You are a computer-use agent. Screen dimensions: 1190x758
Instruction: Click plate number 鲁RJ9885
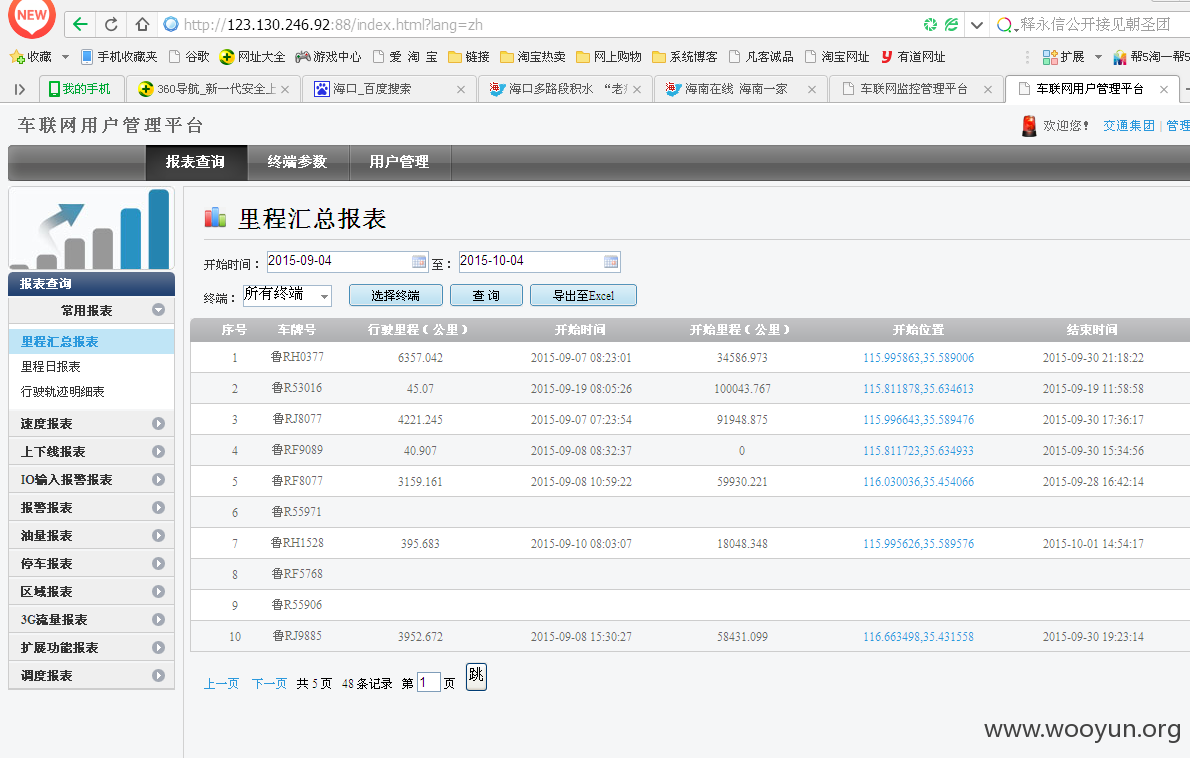(297, 636)
